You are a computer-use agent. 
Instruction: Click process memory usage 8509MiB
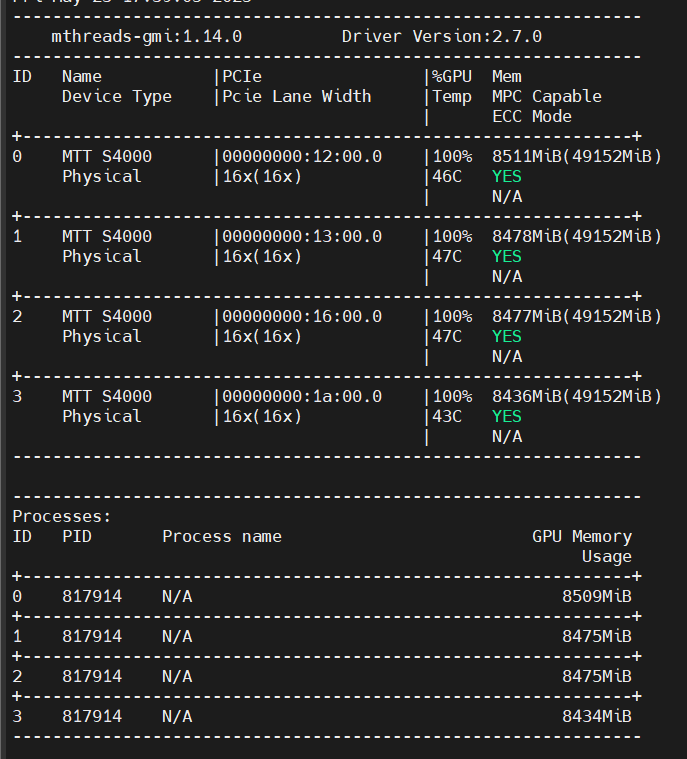[597, 597]
